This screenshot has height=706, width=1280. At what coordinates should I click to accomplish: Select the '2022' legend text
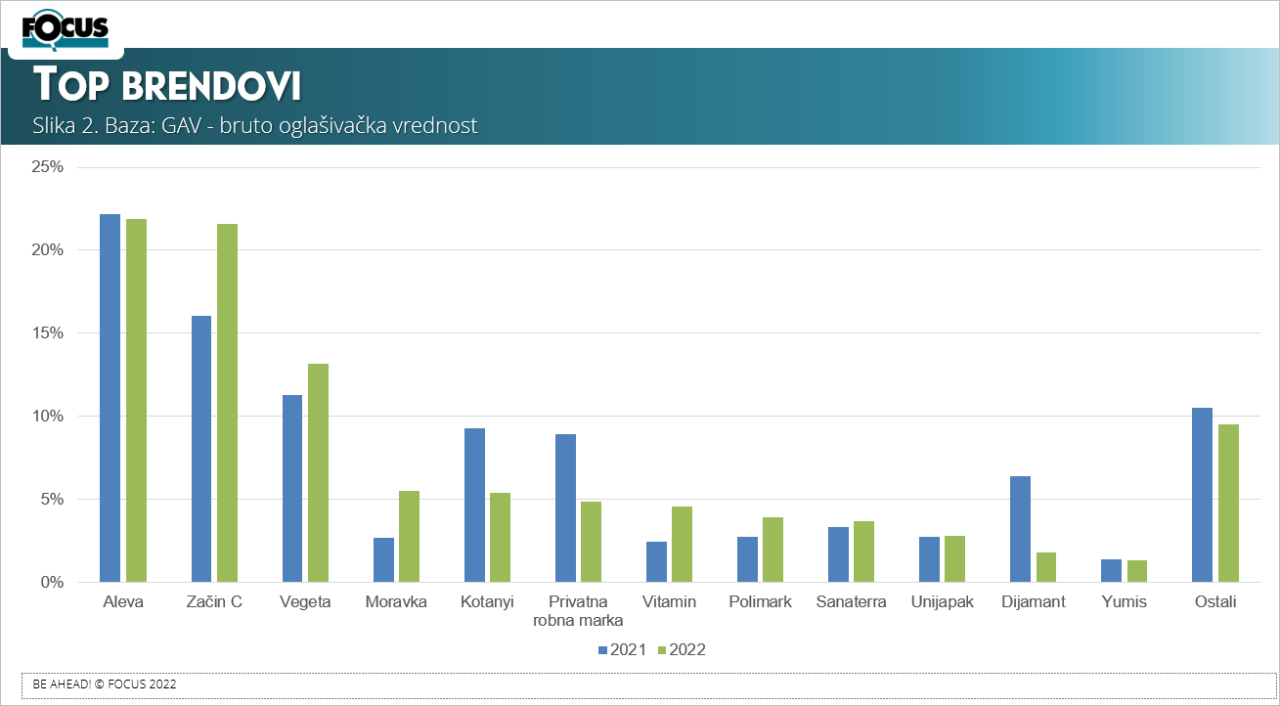[x=688, y=650]
